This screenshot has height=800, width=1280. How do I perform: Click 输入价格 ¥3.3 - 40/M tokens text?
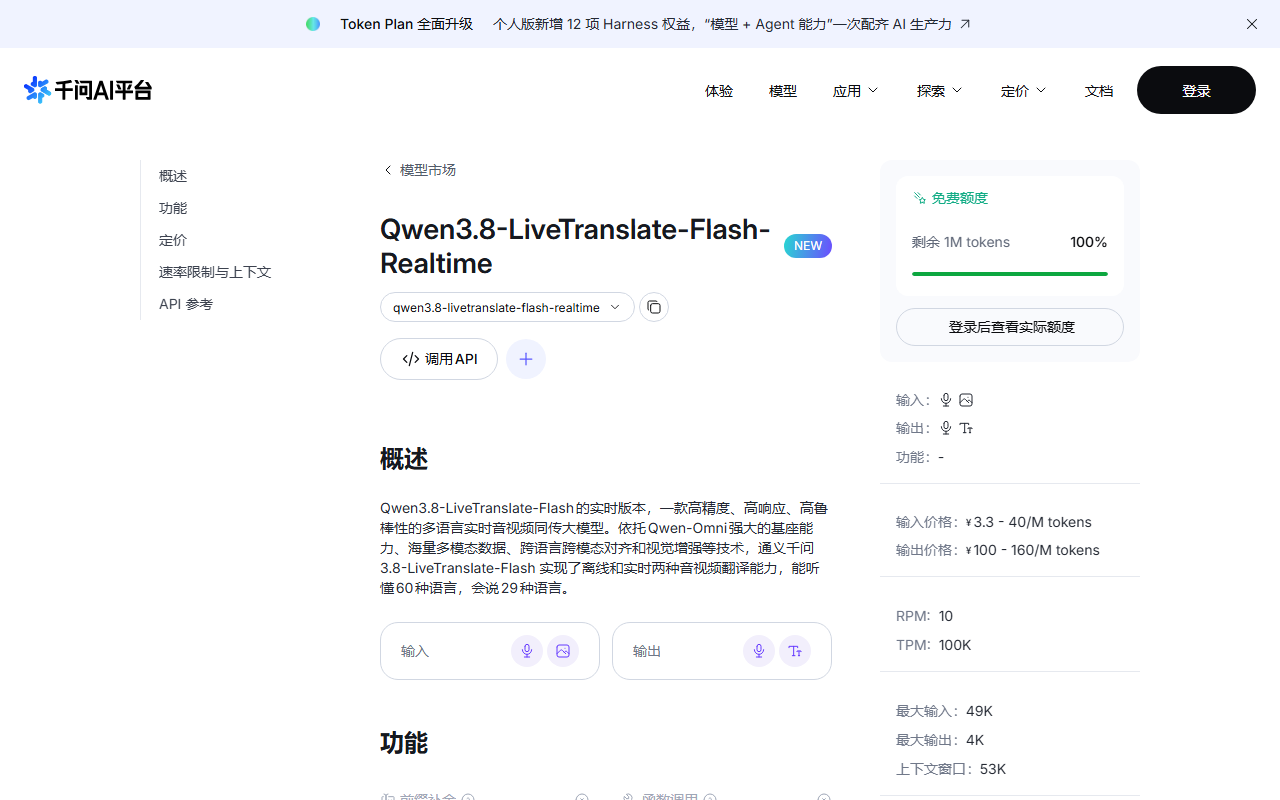pyautogui.click(x=994, y=522)
